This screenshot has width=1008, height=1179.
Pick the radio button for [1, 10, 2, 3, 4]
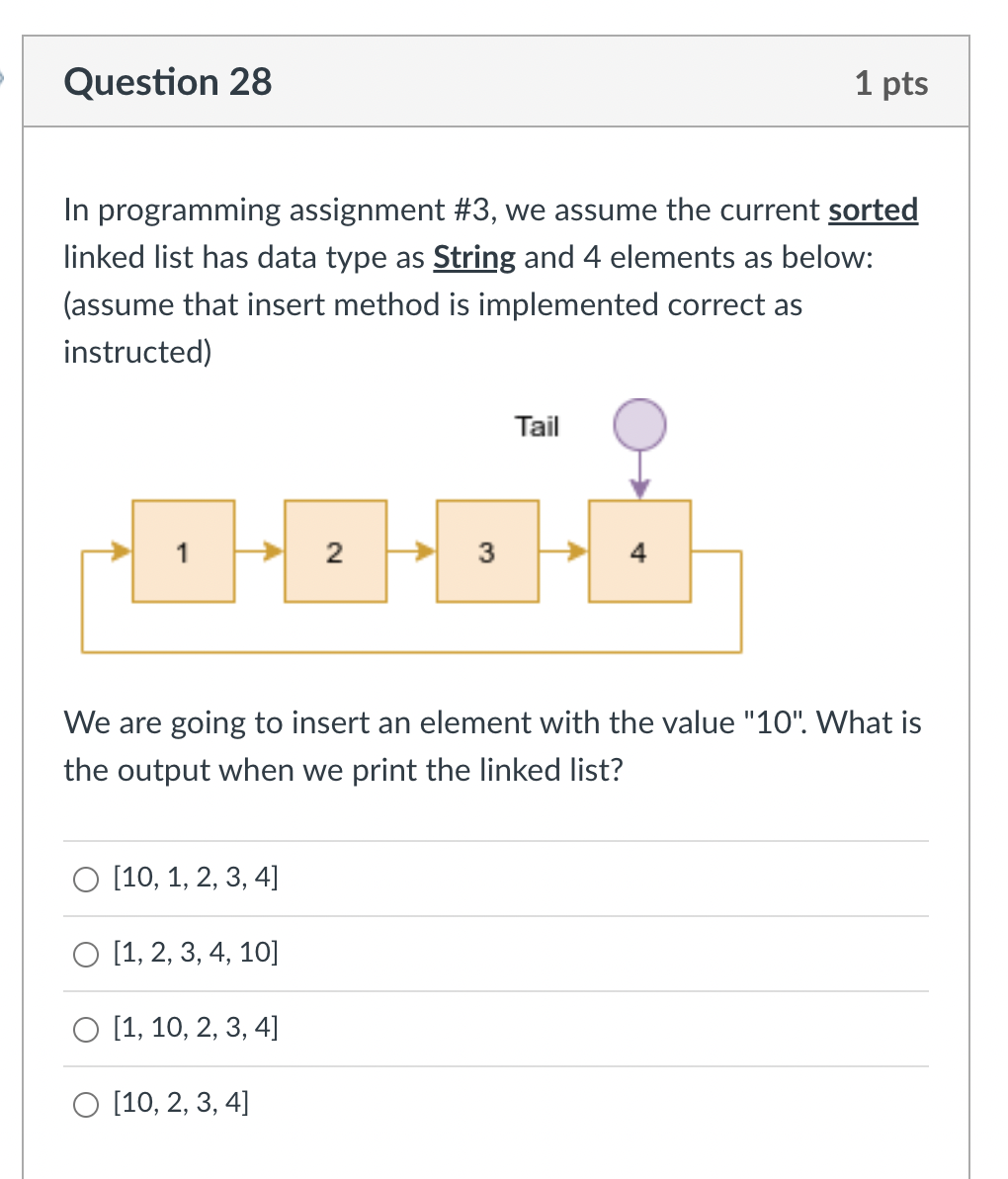[86, 1030]
